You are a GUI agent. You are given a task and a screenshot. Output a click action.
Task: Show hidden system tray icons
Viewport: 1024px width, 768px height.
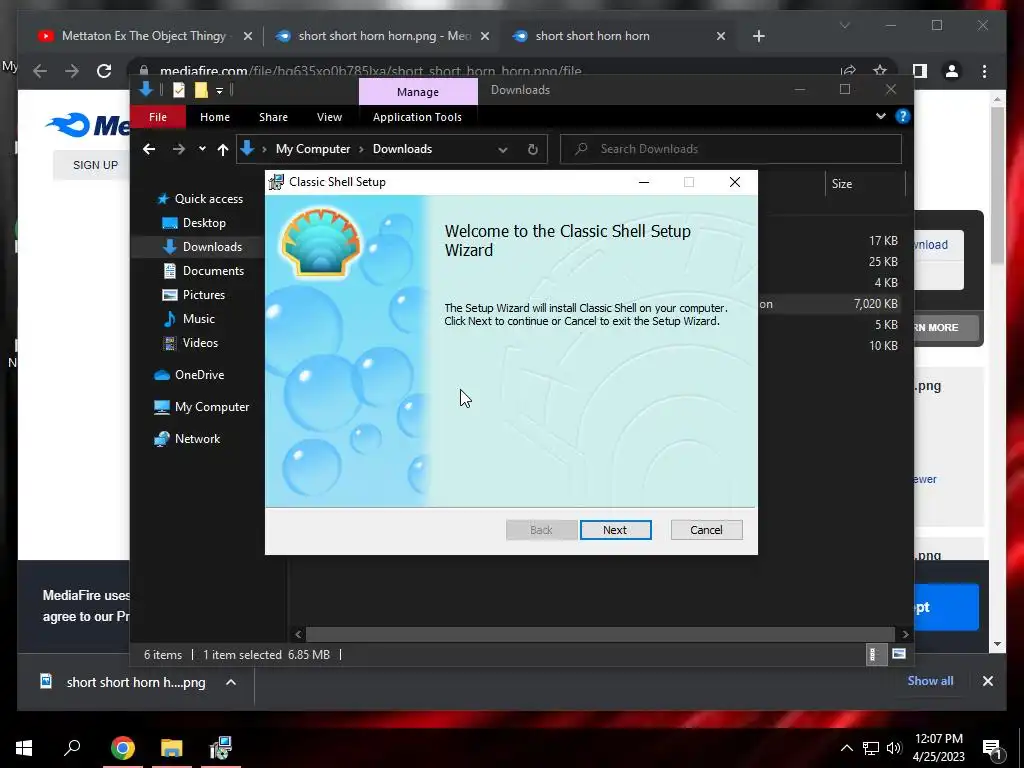point(846,748)
